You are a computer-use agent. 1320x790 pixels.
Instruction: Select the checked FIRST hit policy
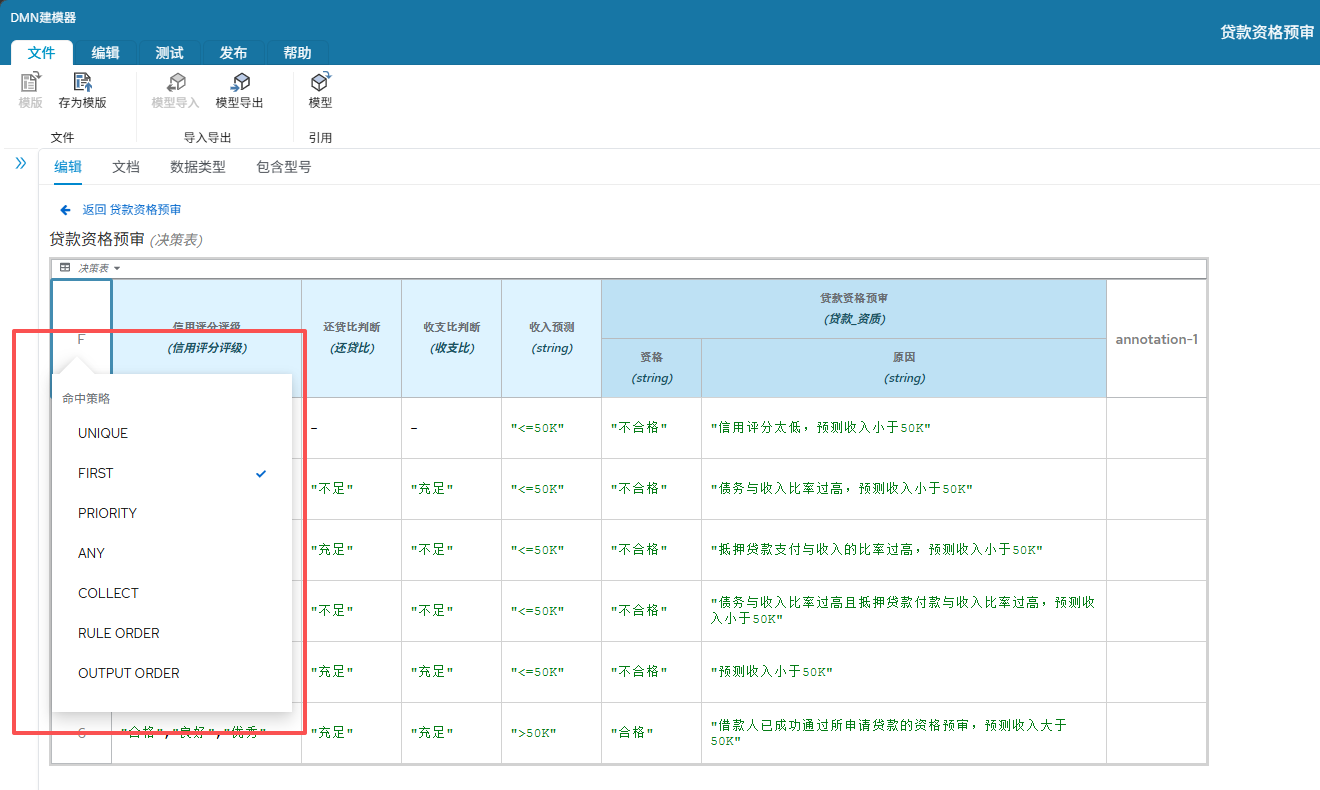pos(96,473)
